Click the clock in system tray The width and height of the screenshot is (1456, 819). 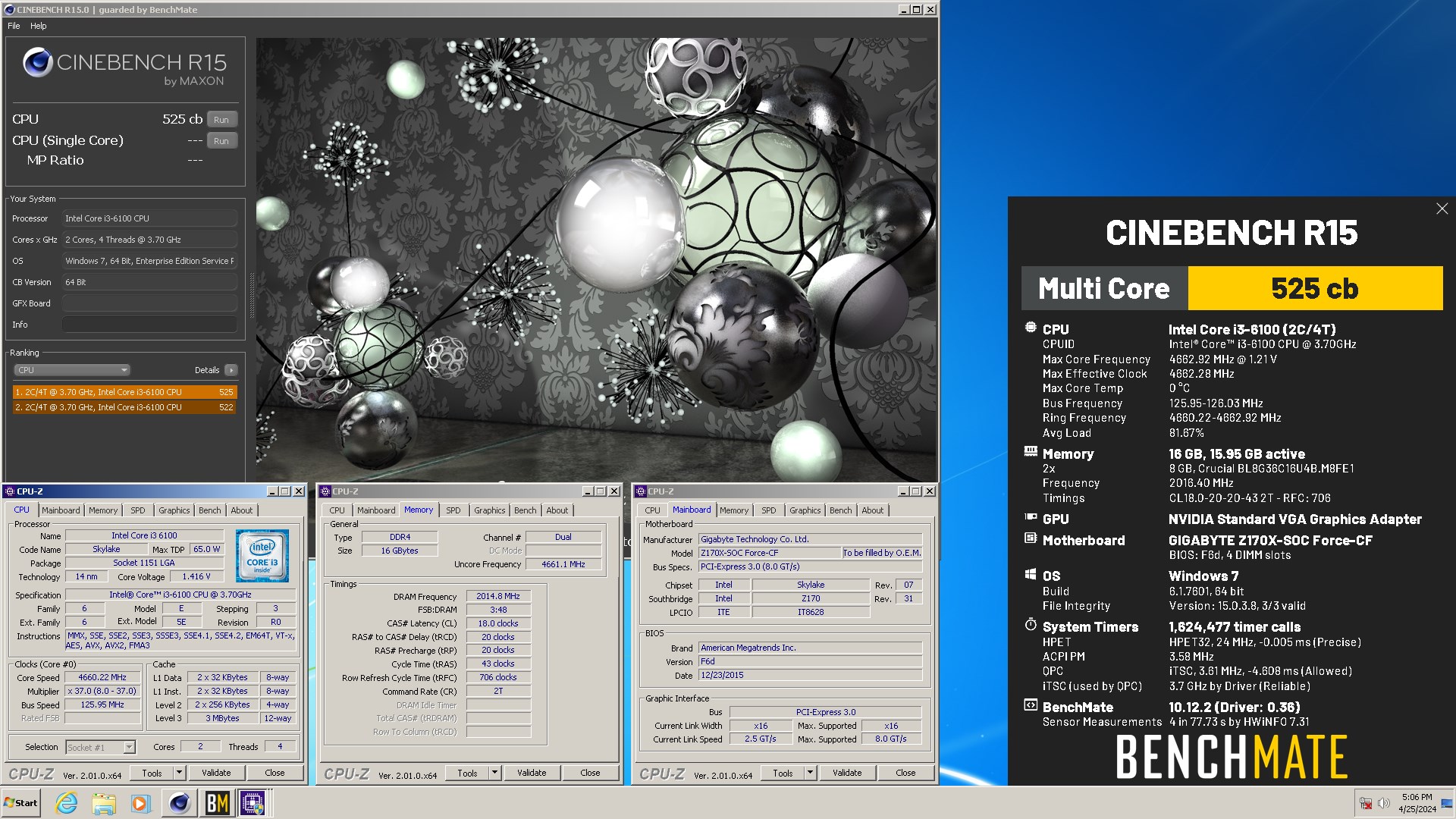coord(1417,803)
